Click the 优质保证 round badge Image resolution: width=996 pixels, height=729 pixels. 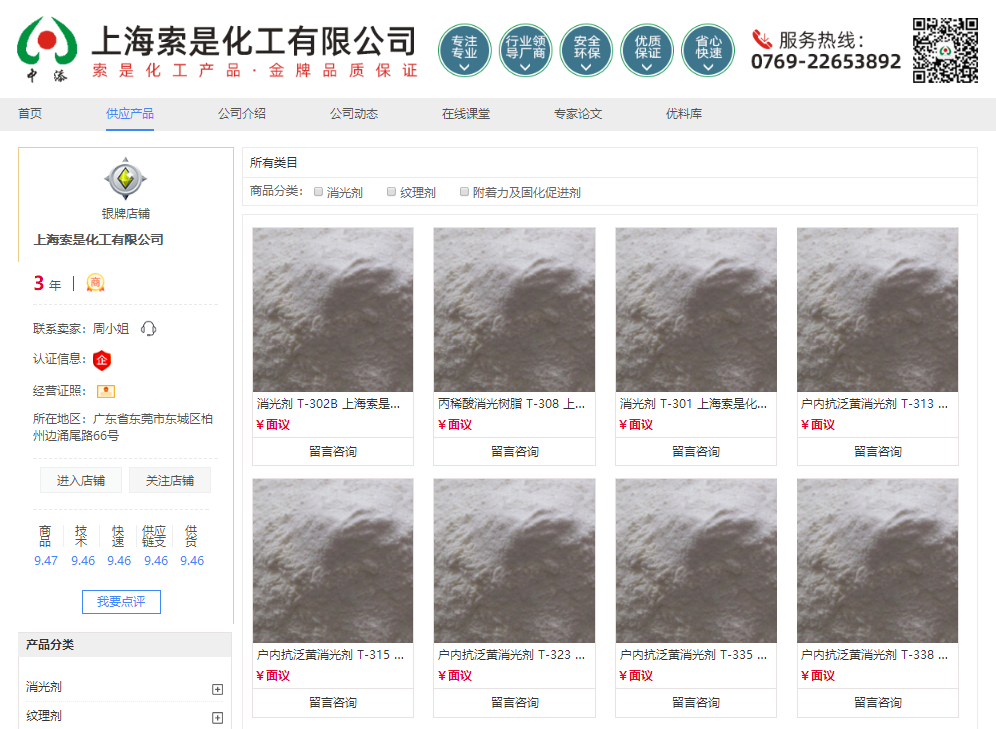click(647, 50)
